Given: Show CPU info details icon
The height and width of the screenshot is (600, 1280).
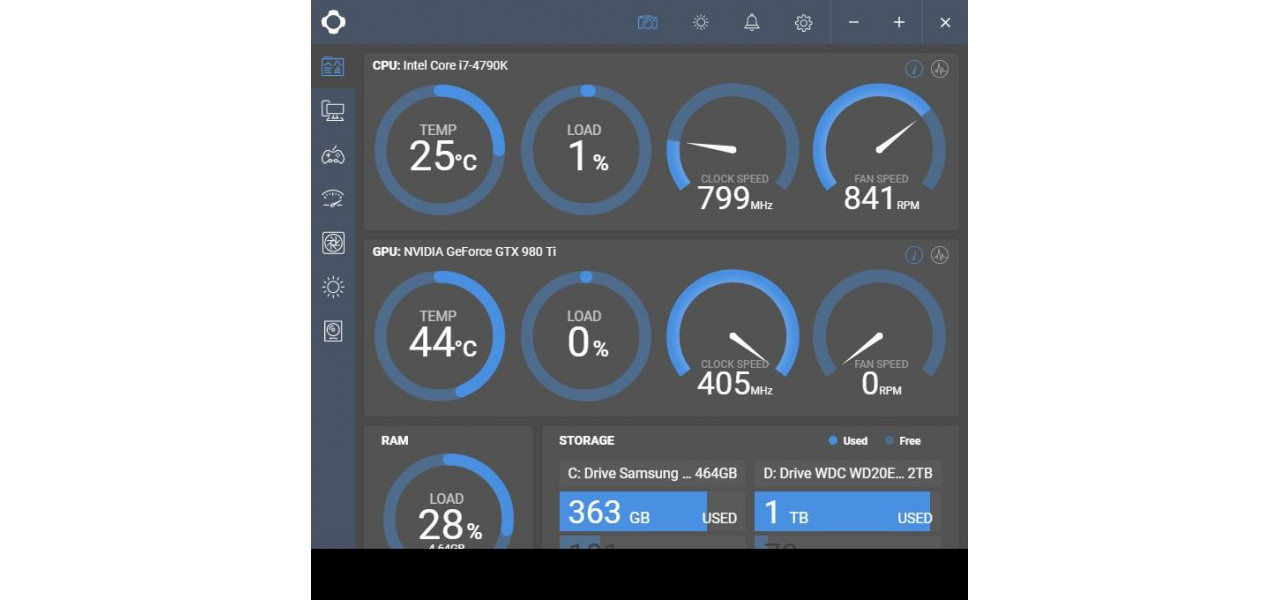Looking at the screenshot, I should 914,69.
